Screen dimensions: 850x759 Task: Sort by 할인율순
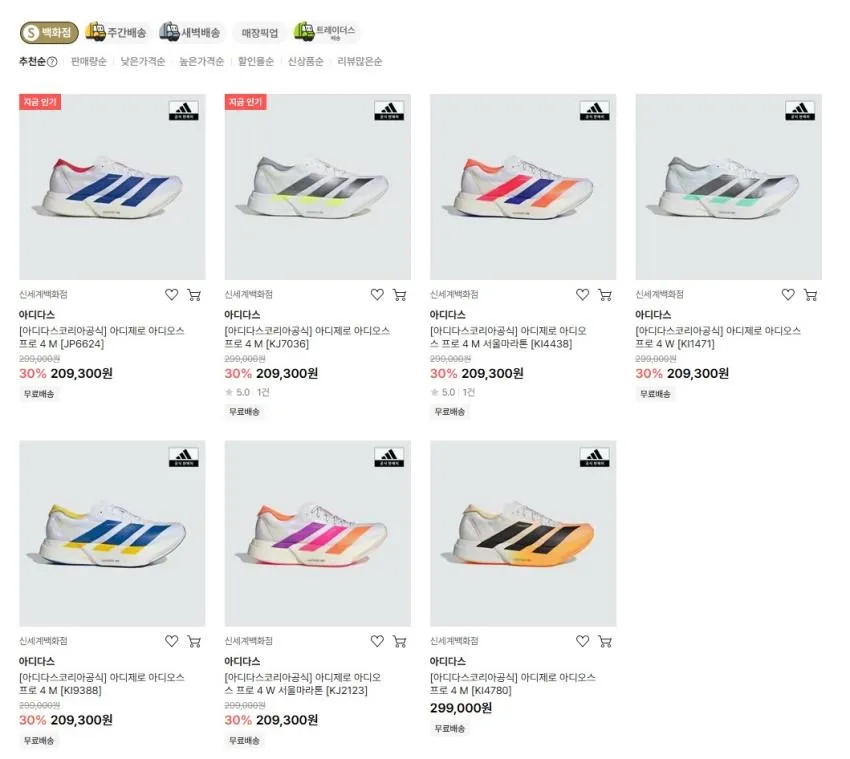[256, 61]
